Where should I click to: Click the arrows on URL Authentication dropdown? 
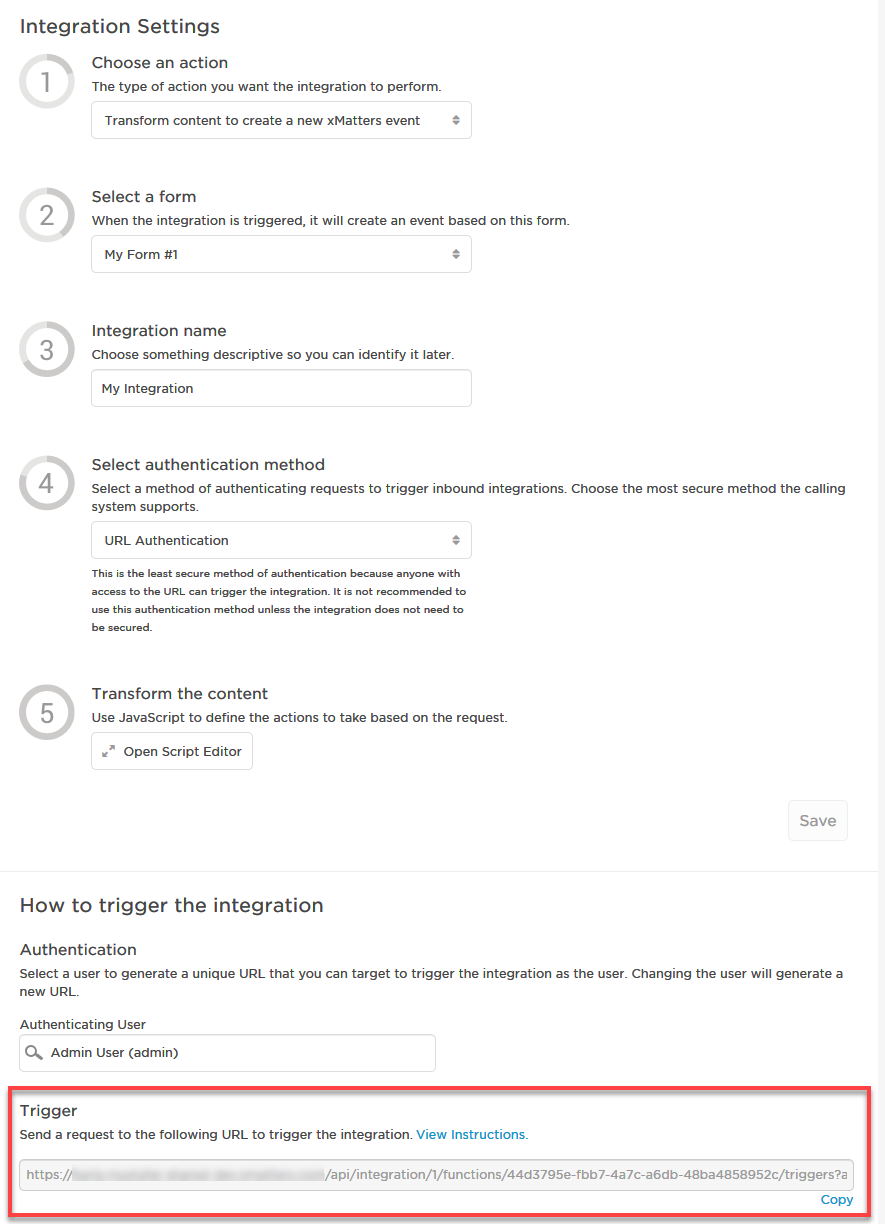(456, 540)
